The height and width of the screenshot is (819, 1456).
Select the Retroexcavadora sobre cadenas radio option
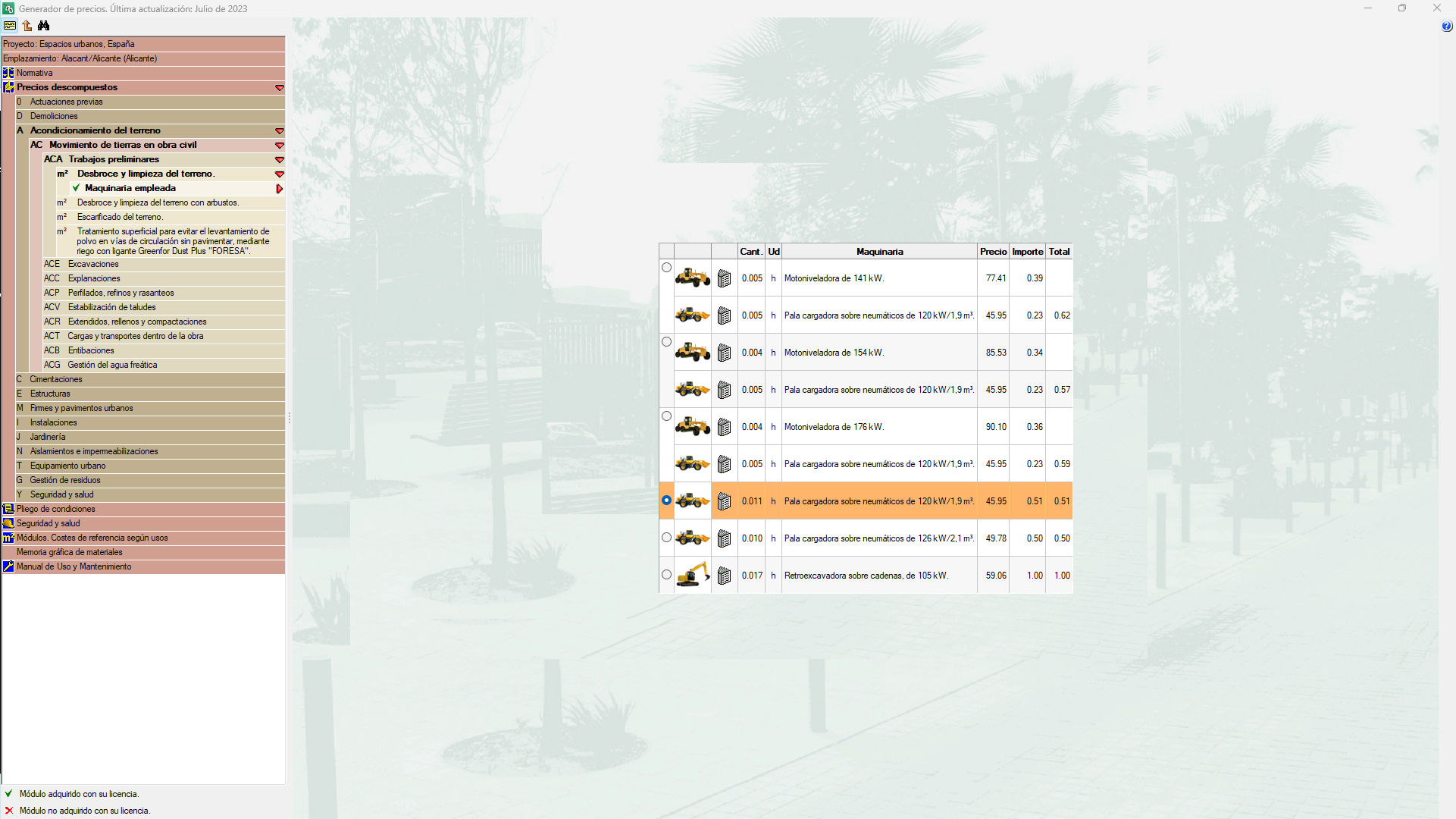tap(666, 575)
